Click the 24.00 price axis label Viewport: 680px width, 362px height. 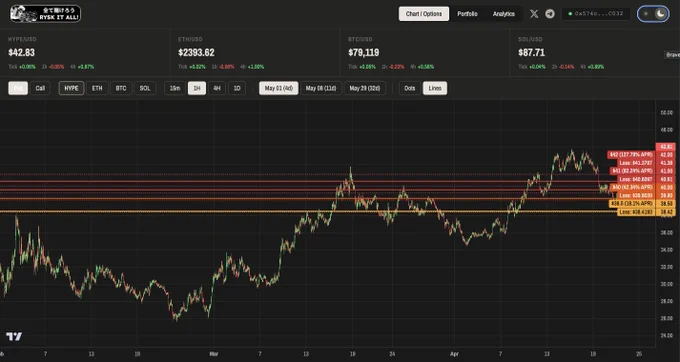[x=666, y=336]
